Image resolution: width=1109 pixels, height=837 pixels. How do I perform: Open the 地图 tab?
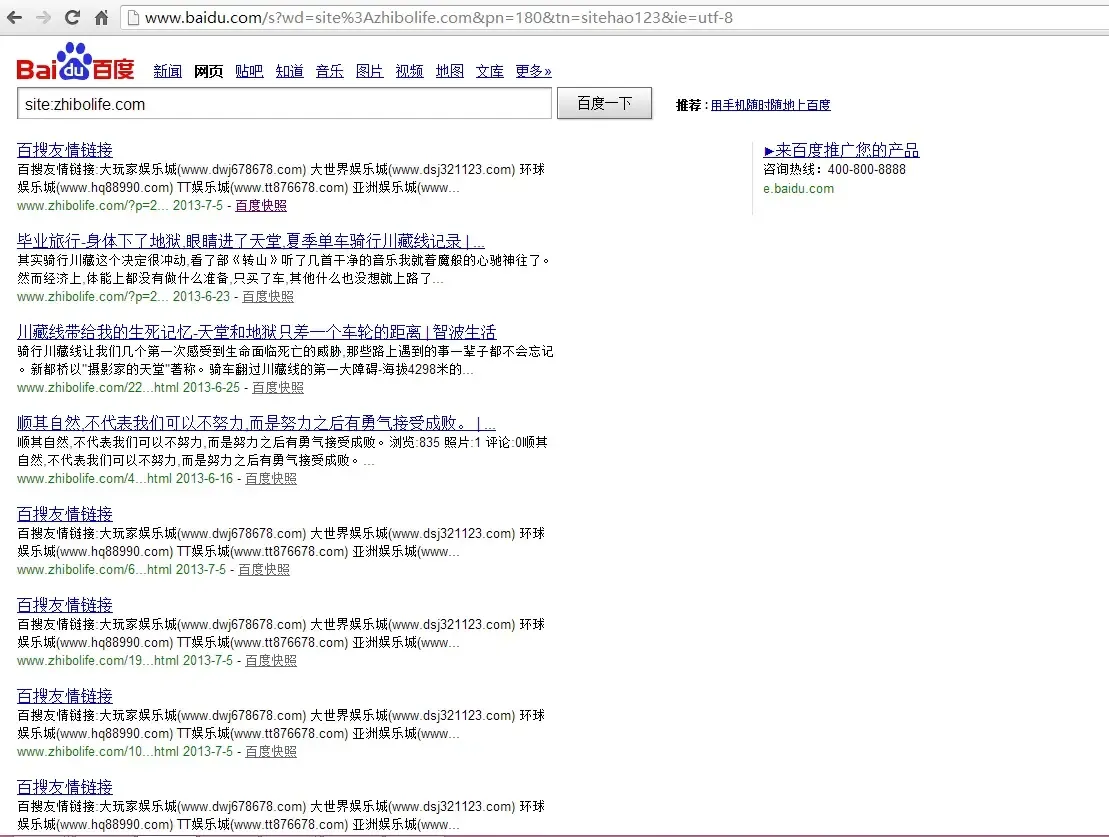pos(450,71)
